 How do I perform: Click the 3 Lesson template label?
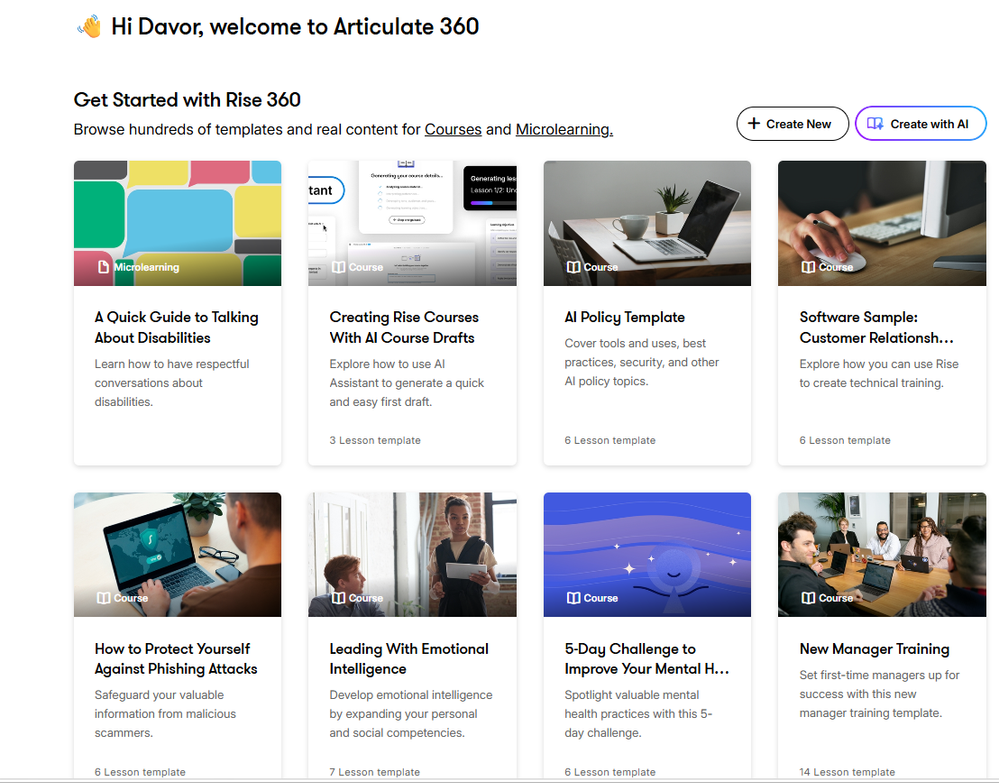375,440
